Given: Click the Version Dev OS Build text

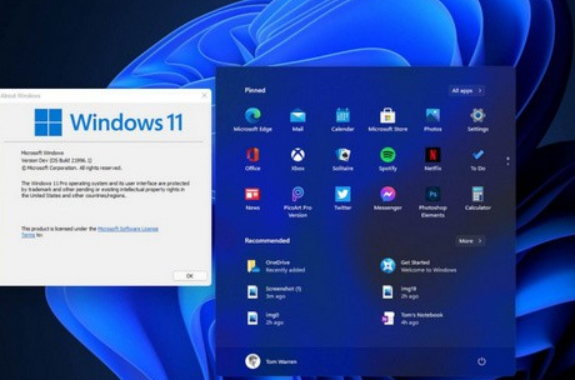Looking at the screenshot, I should coord(56,160).
